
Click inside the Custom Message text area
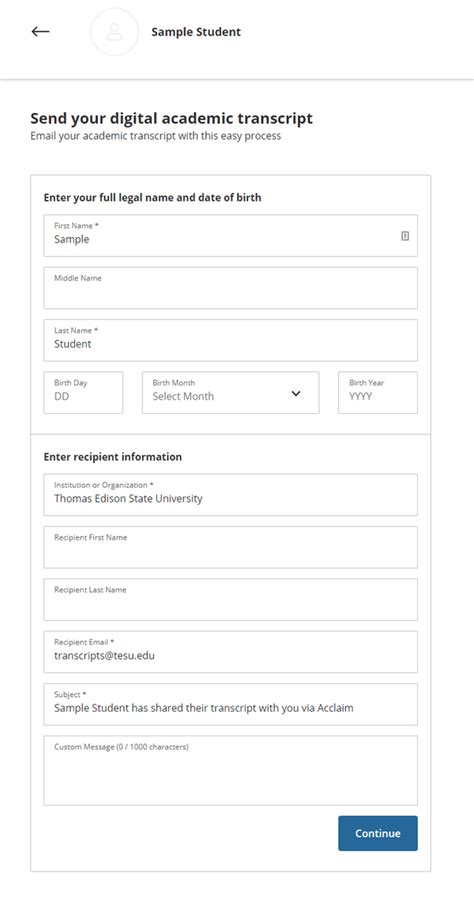pyautogui.click(x=230, y=771)
